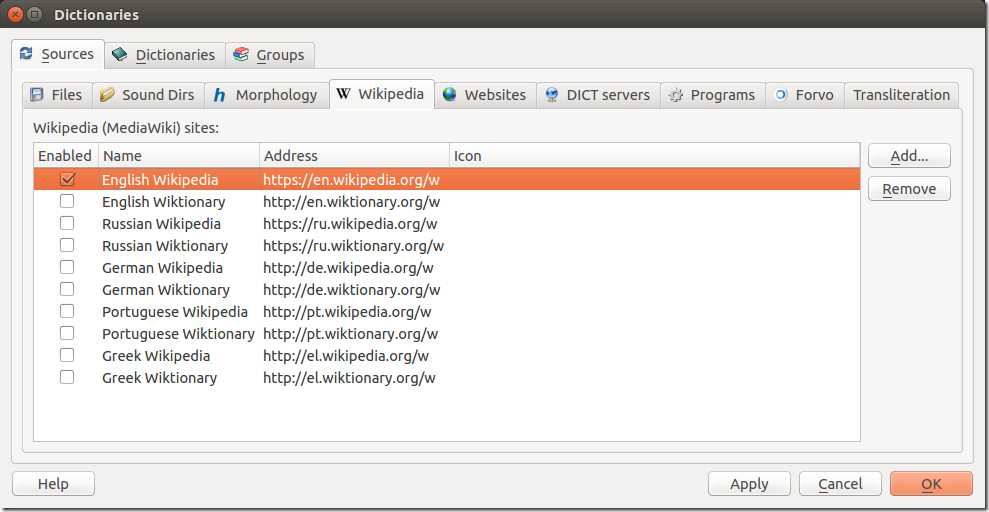Select the Russian Wikipedia name cell
The width and height of the screenshot is (989, 512).
[178, 224]
